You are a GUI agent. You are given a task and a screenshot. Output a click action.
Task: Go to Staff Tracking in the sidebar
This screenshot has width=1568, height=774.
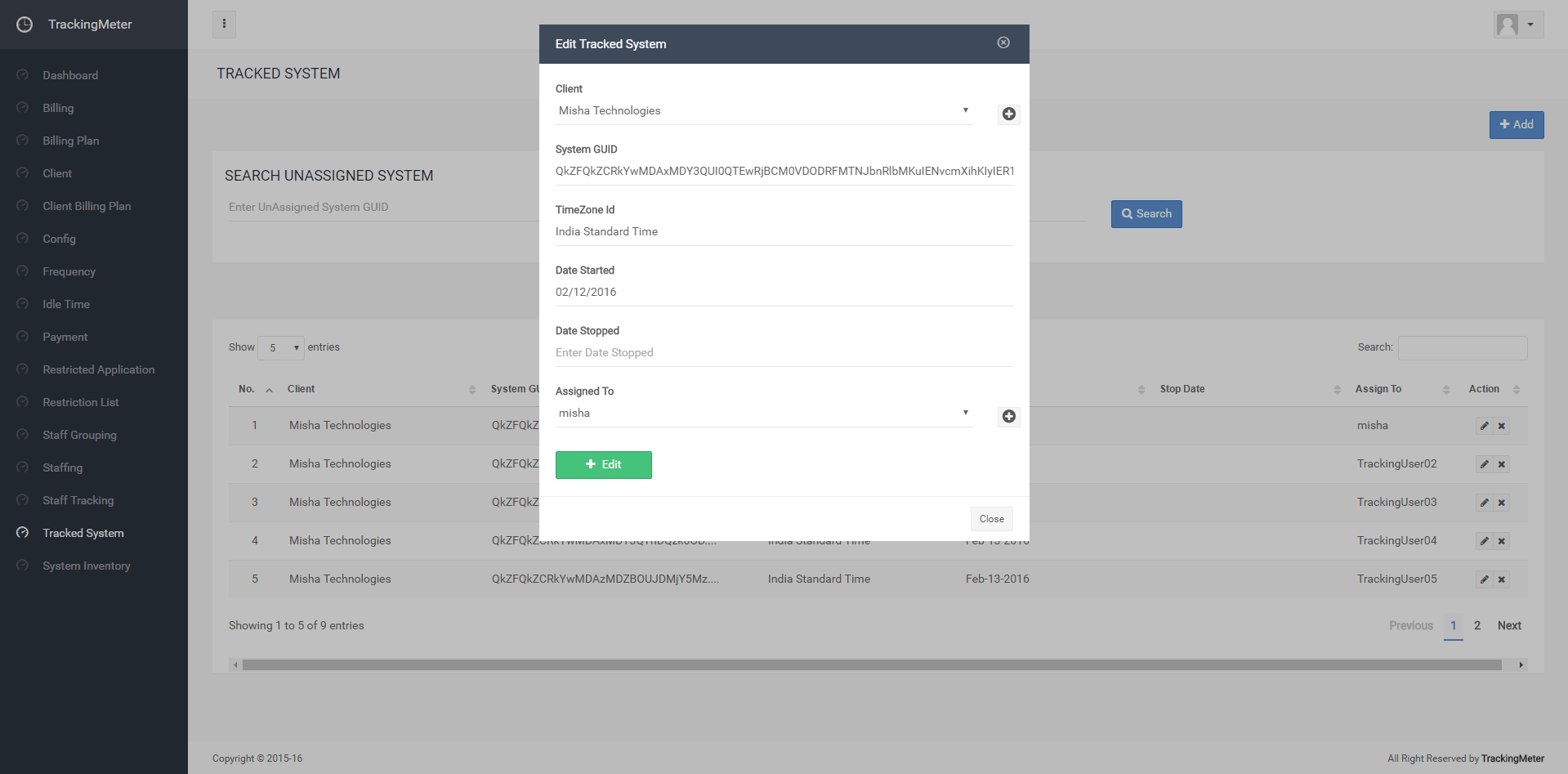tap(78, 500)
